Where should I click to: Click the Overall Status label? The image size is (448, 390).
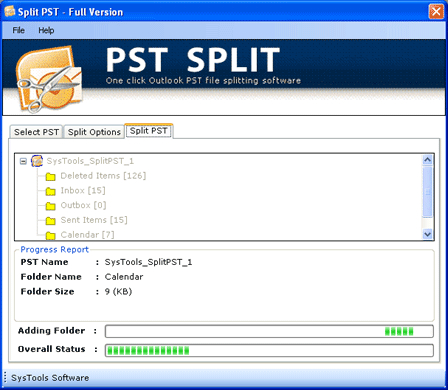(x=52, y=349)
